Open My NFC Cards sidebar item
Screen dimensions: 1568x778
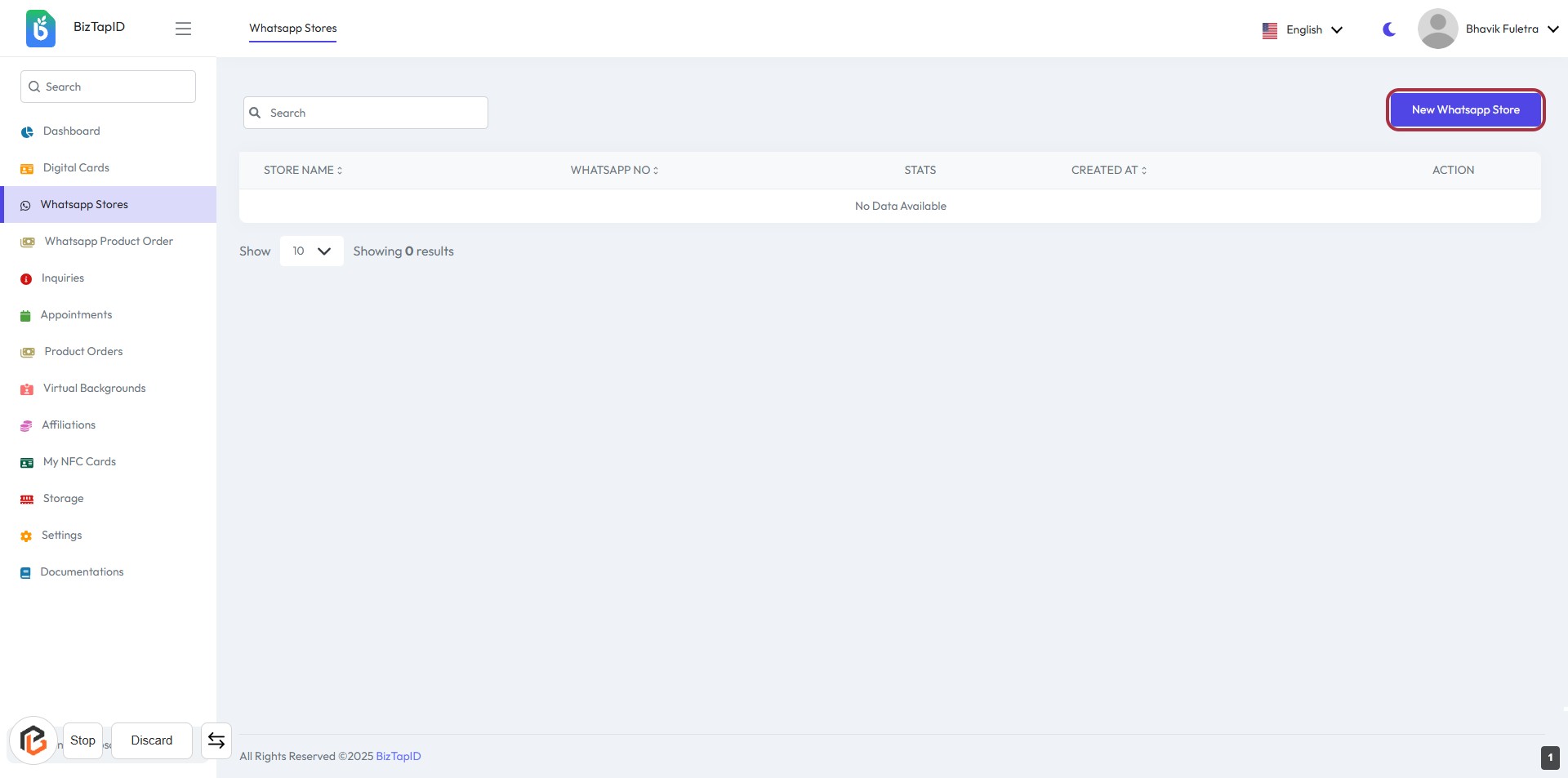click(x=79, y=462)
